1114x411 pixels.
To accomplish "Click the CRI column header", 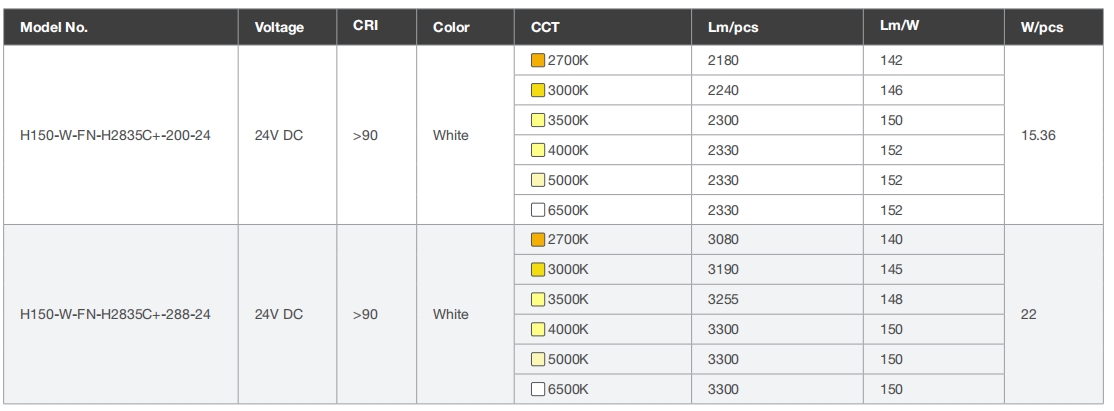I will point(365,26).
